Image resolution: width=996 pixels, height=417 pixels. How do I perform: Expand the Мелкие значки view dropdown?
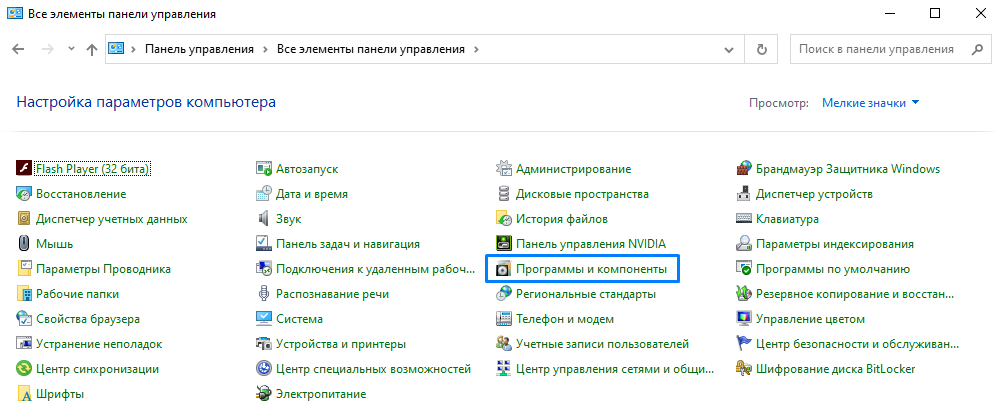[870, 103]
